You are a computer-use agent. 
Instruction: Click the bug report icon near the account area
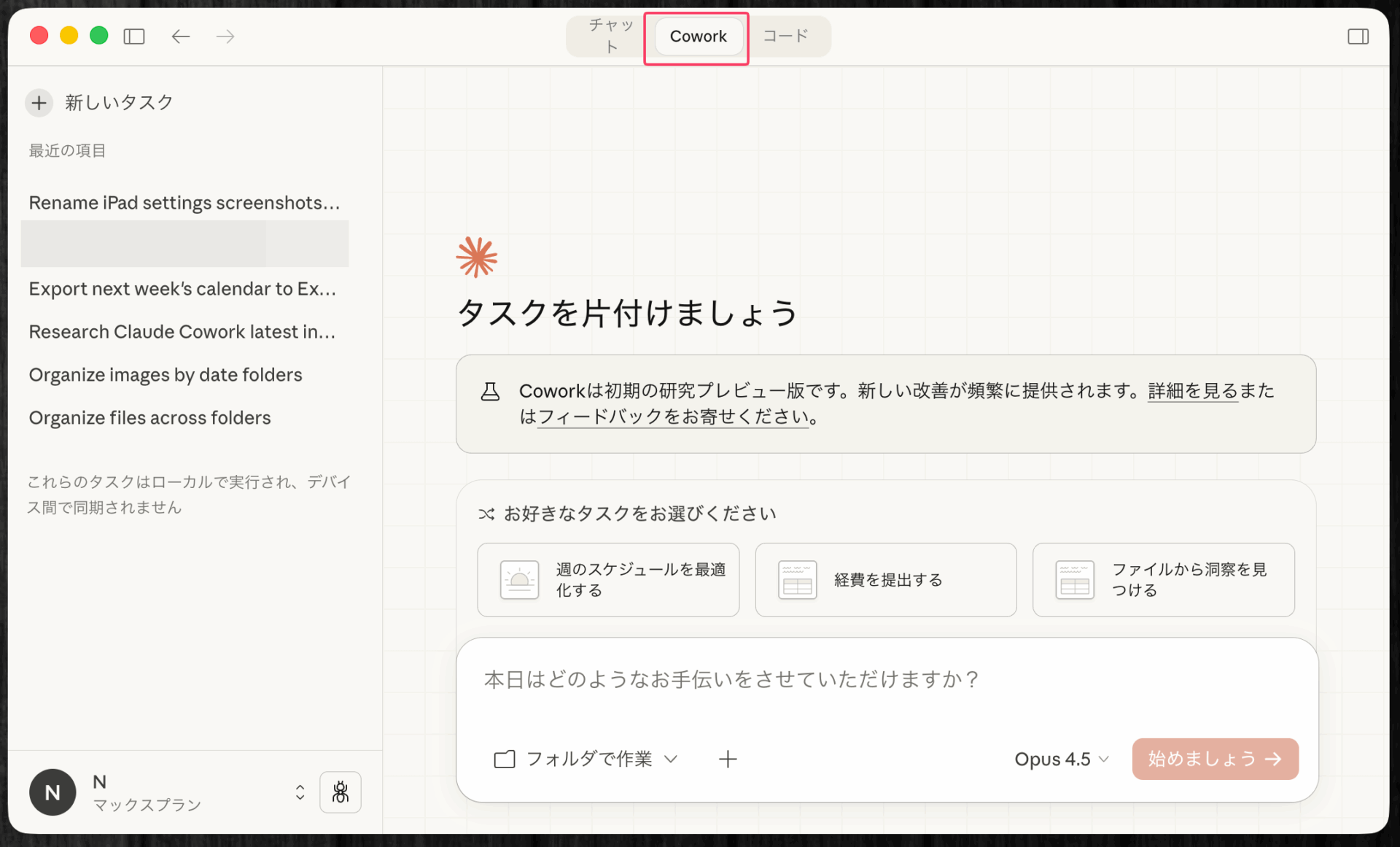pos(340,792)
